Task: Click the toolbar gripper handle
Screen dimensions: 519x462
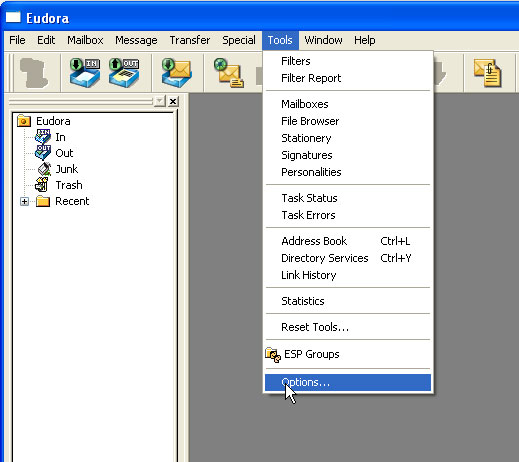Action: 11,73
